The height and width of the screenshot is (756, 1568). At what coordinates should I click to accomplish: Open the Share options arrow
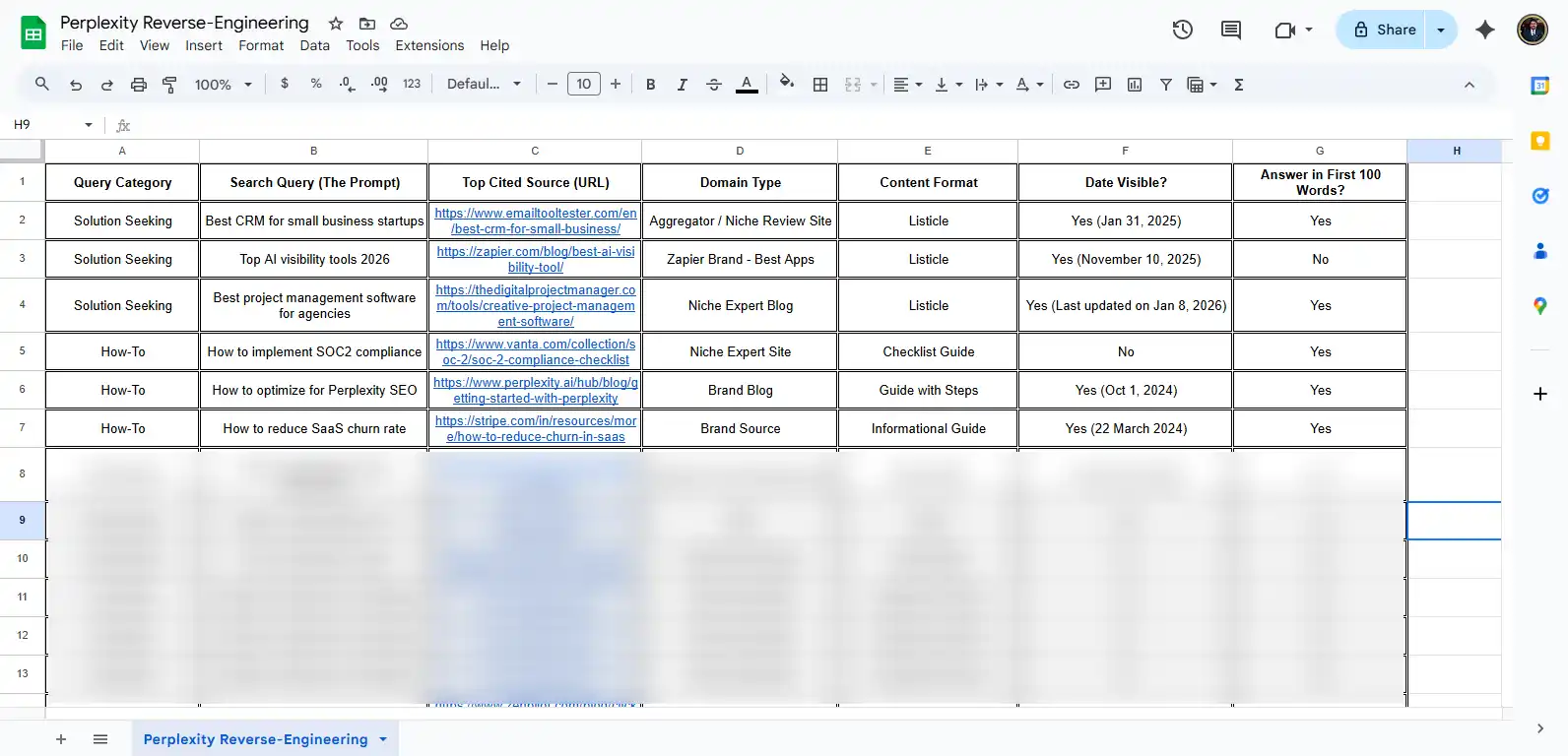[1441, 30]
